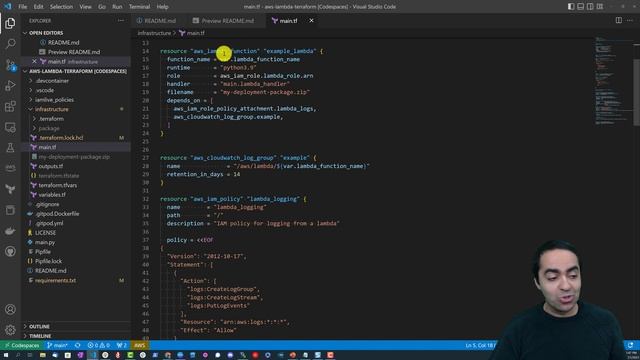Toggle the Secondary Side Bar layout
This screenshot has width=640, height=360.
tap(590, 7)
